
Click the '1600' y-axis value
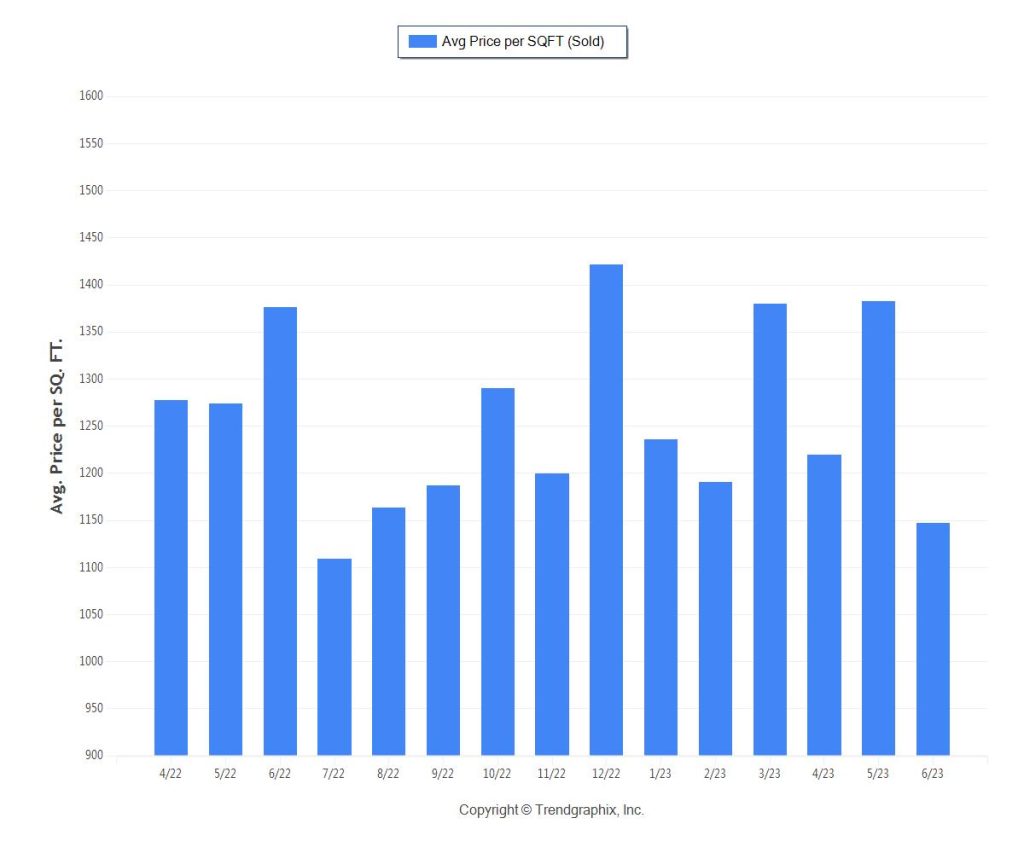coord(91,95)
